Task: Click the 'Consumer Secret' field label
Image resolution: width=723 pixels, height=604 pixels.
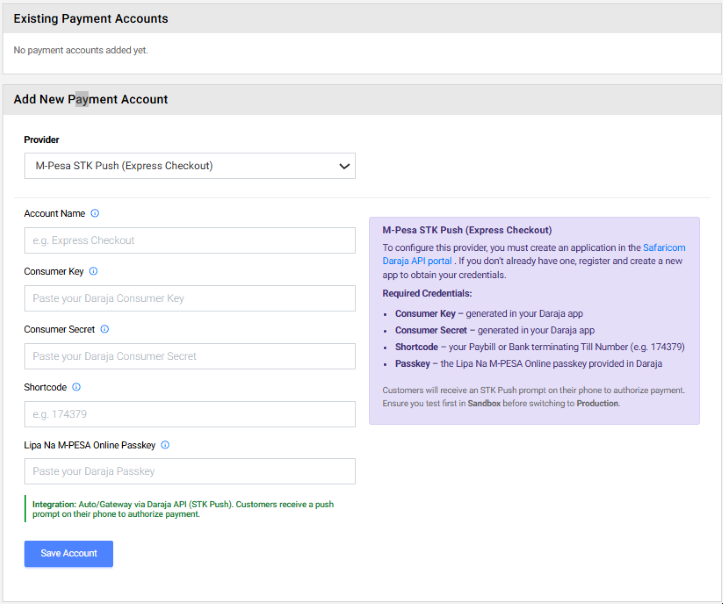Action: tap(59, 329)
